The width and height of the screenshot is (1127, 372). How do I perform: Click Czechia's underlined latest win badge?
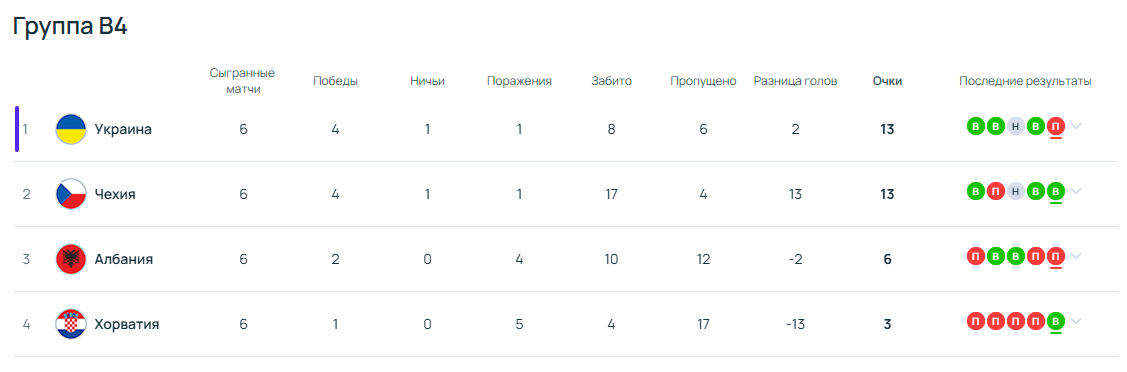coord(1056,191)
